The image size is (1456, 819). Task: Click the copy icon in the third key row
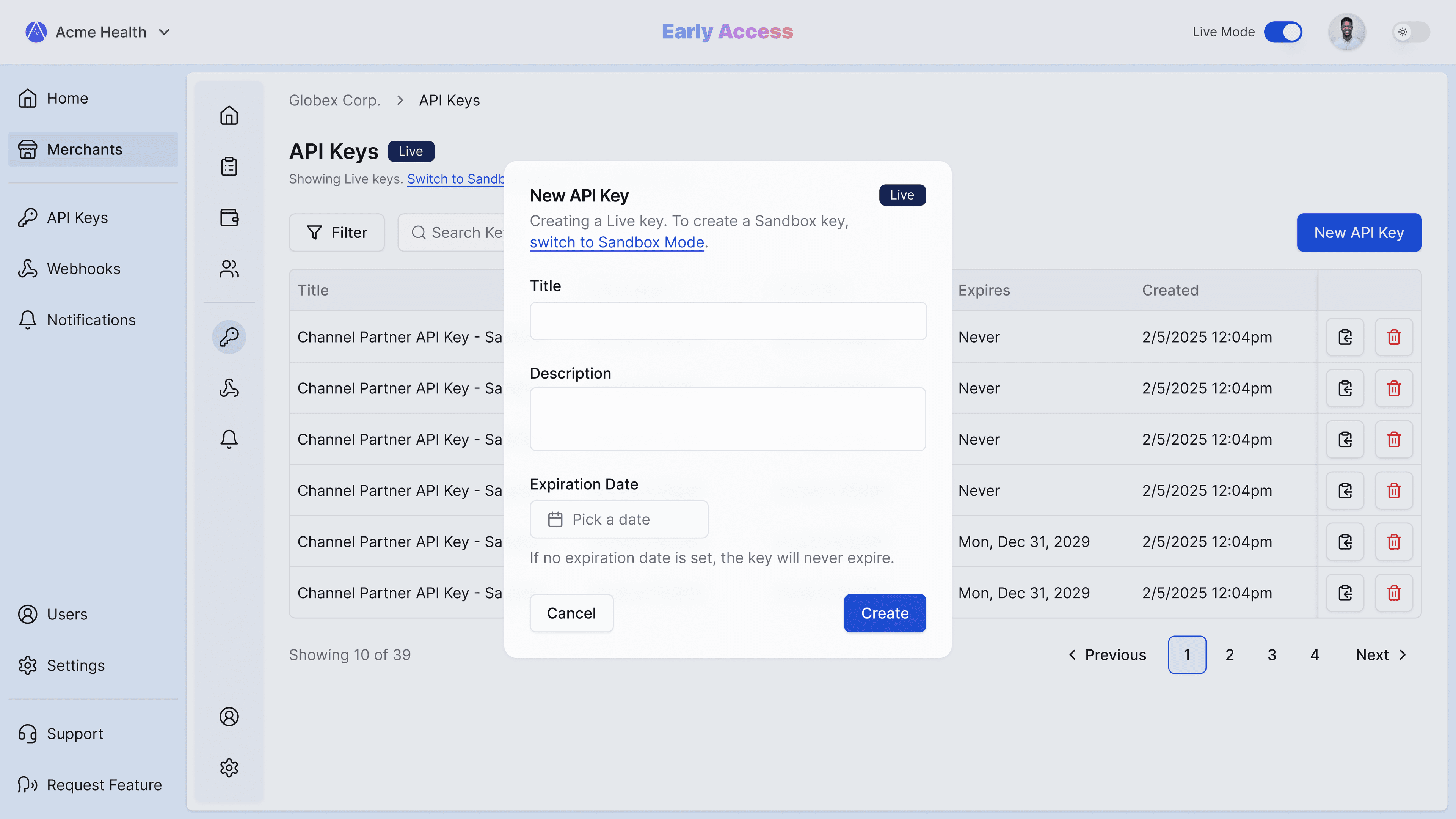pos(1345,440)
